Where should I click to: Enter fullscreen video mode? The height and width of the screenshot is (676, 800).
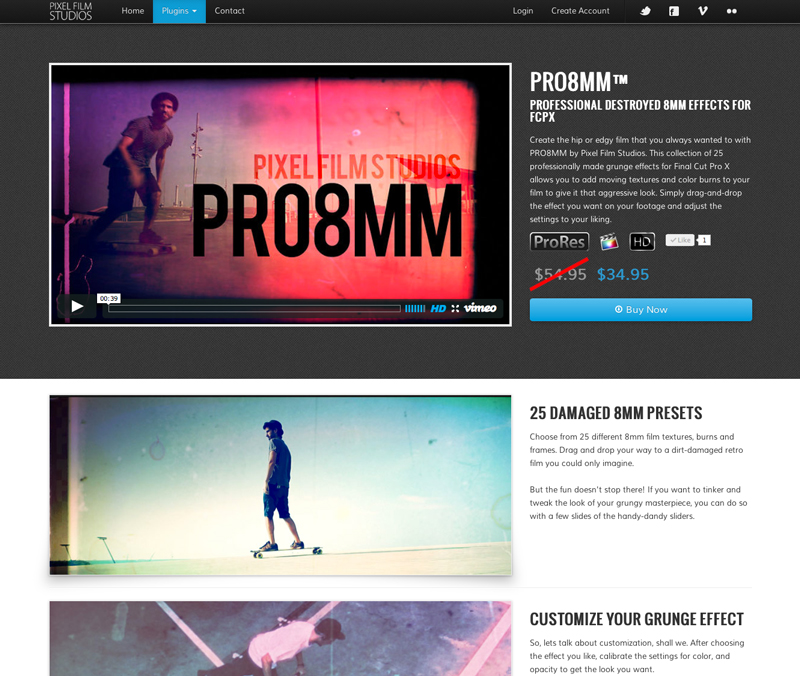coord(455,308)
